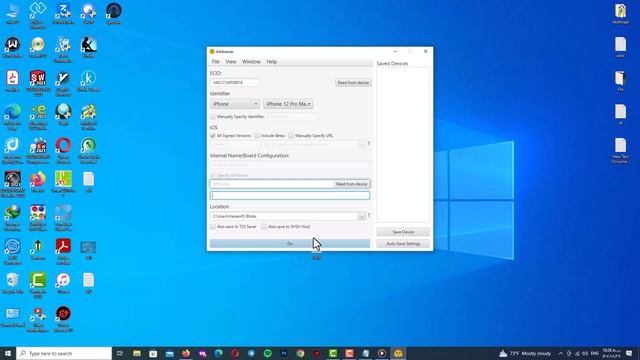Viewport: 640px width, 360px height.
Task: Enable the Include Betas checkbox
Action: click(257, 136)
